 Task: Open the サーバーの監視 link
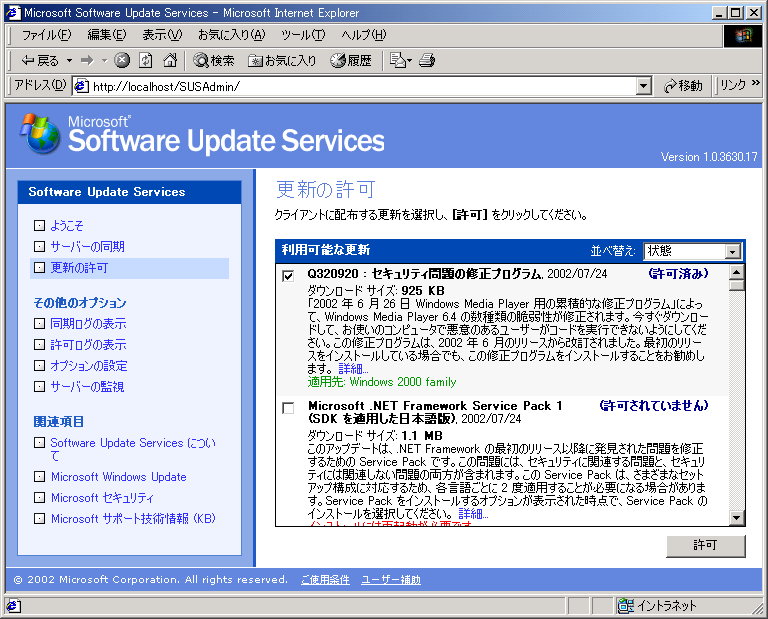click(87, 386)
